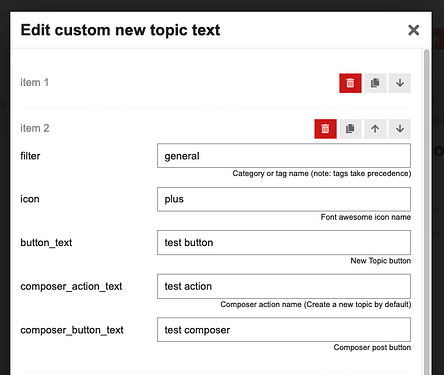Delete item 1 with red trash icon
The height and width of the screenshot is (375, 444).
(350, 83)
